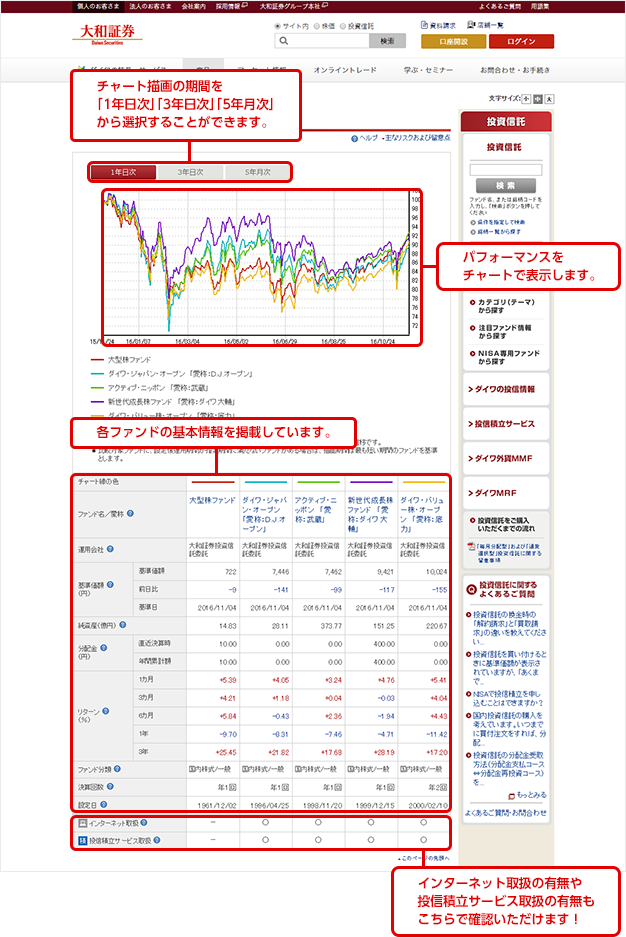
Task: Expand ダイワMRF sidebar section
Action: click(505, 493)
